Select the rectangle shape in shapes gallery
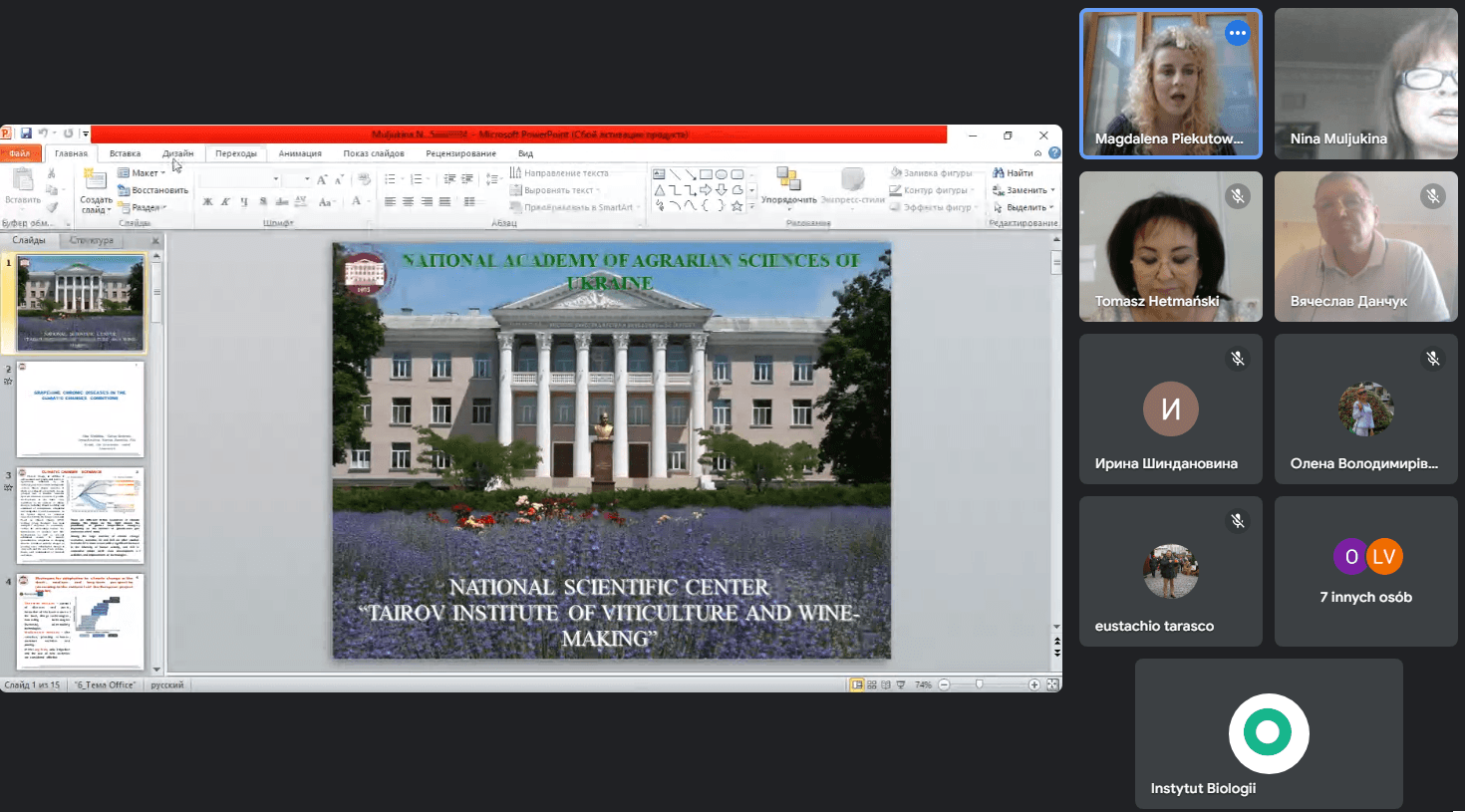The width and height of the screenshot is (1466, 812). pyautogui.click(x=706, y=174)
